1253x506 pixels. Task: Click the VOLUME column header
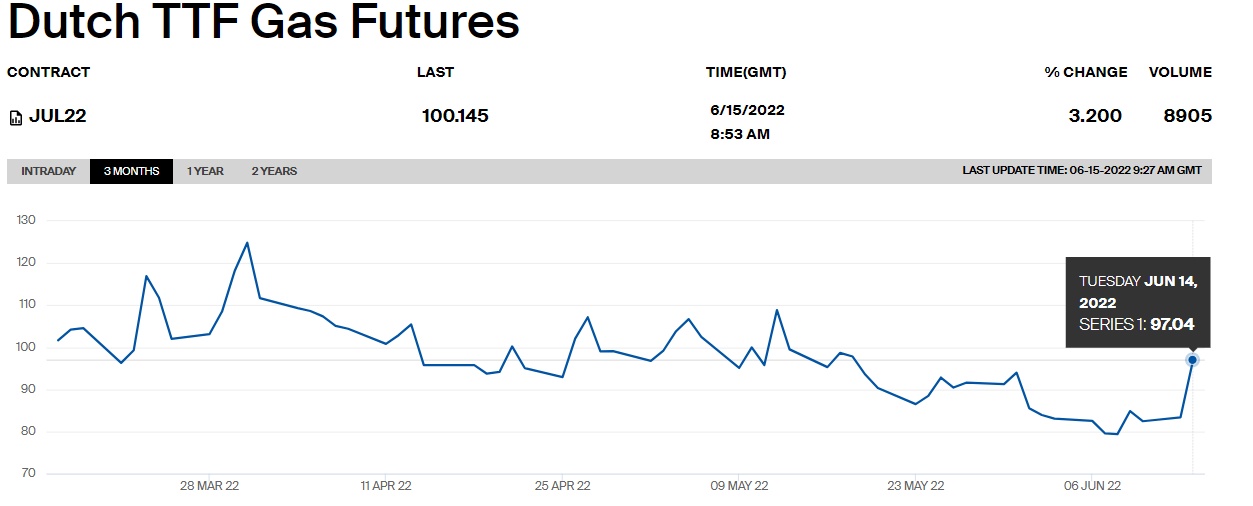tap(1180, 72)
